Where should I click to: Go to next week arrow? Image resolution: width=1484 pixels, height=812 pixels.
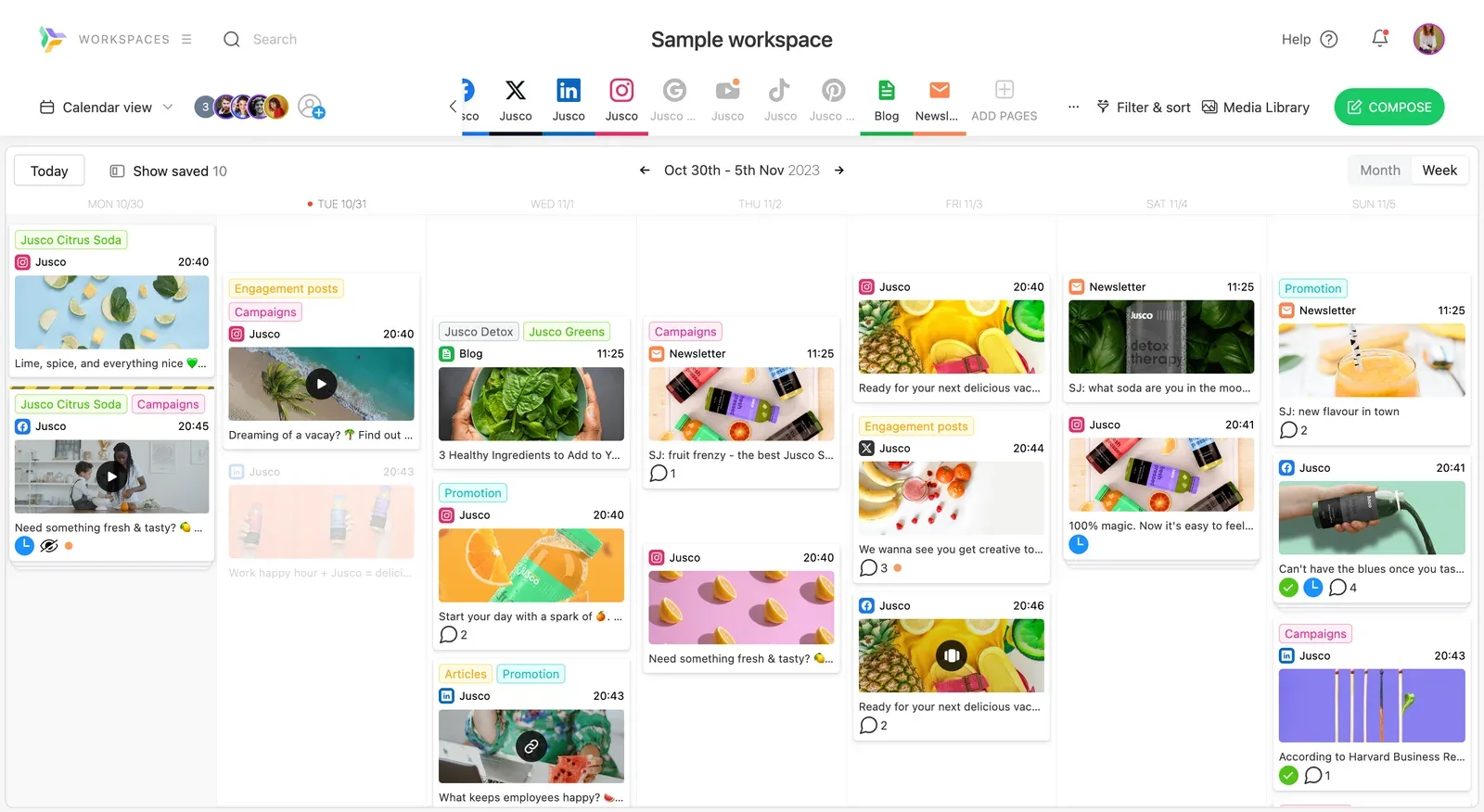(x=839, y=171)
